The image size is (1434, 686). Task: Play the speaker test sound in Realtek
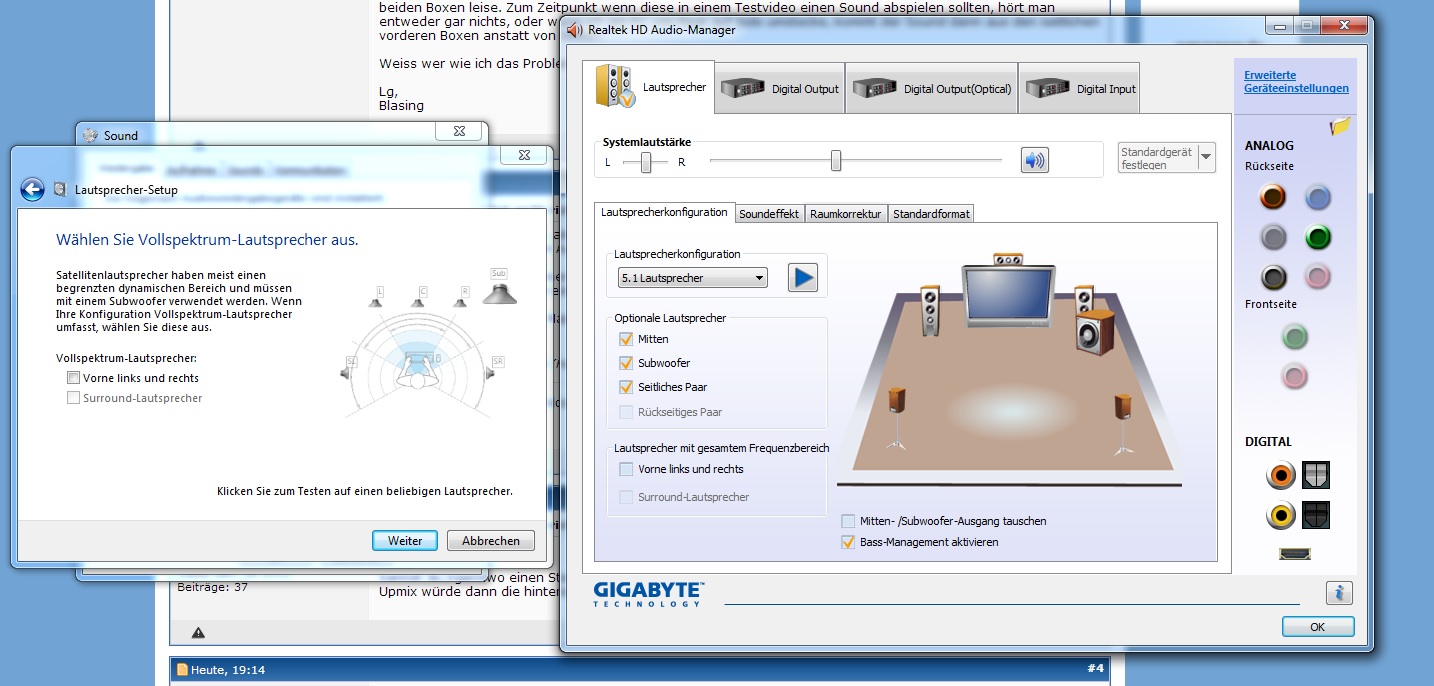coord(802,277)
